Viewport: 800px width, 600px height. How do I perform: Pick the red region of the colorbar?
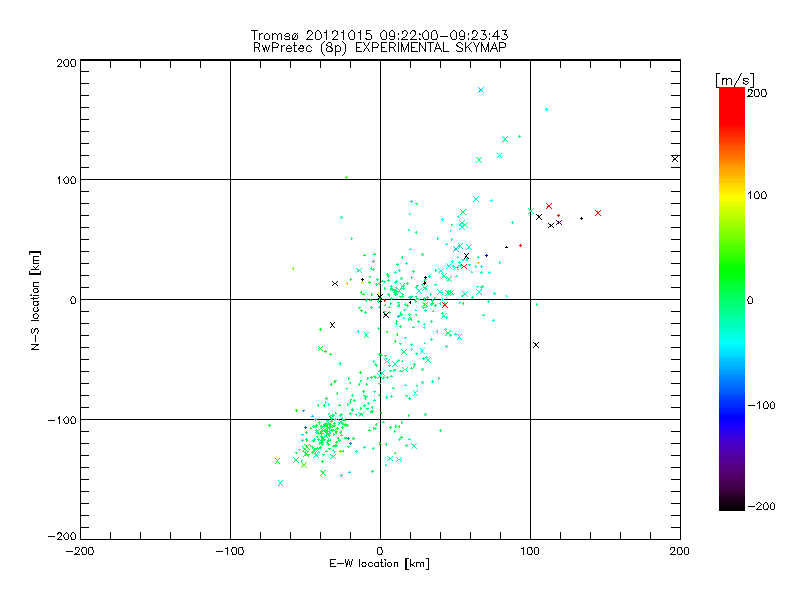[x=732, y=105]
